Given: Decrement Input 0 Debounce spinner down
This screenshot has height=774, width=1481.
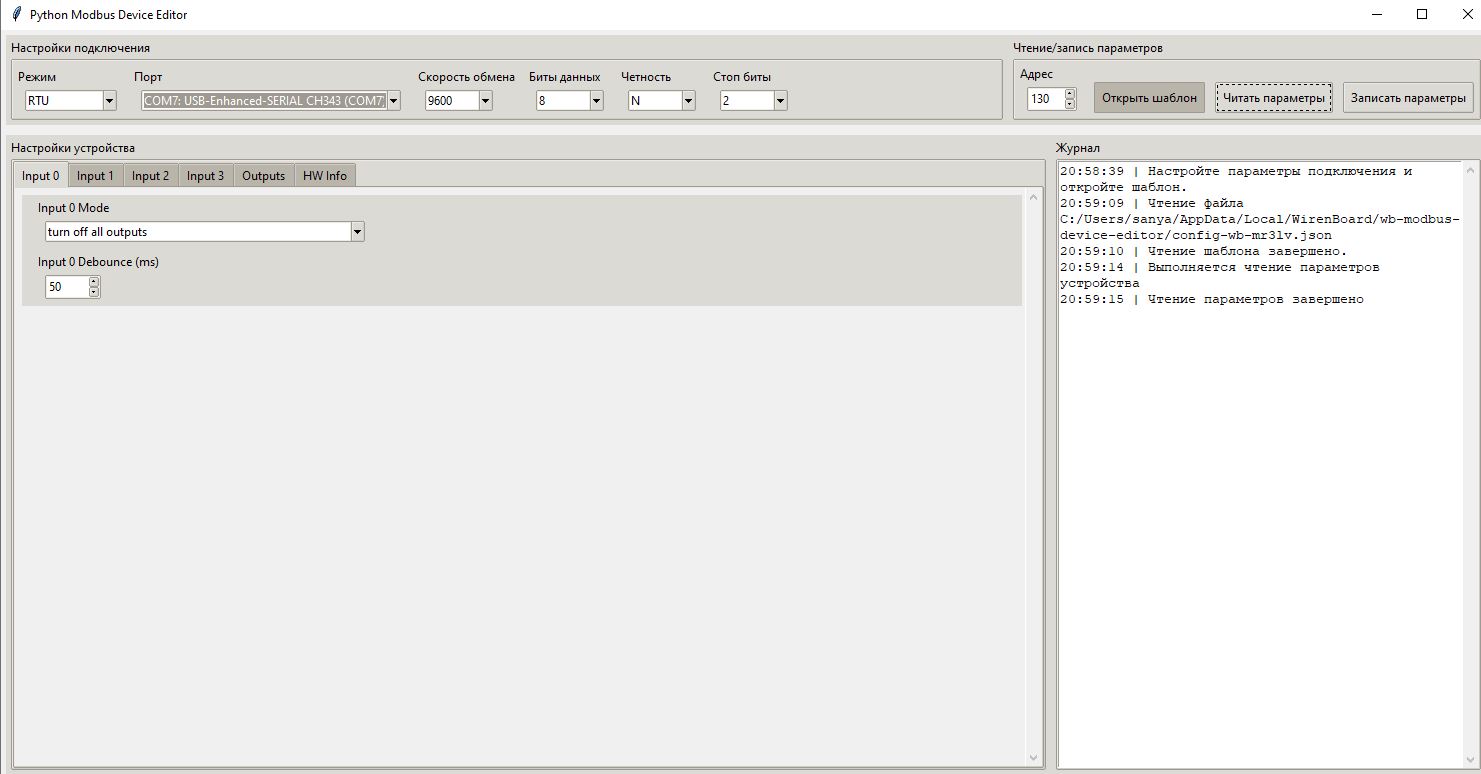Looking at the screenshot, I should click(x=94, y=292).
